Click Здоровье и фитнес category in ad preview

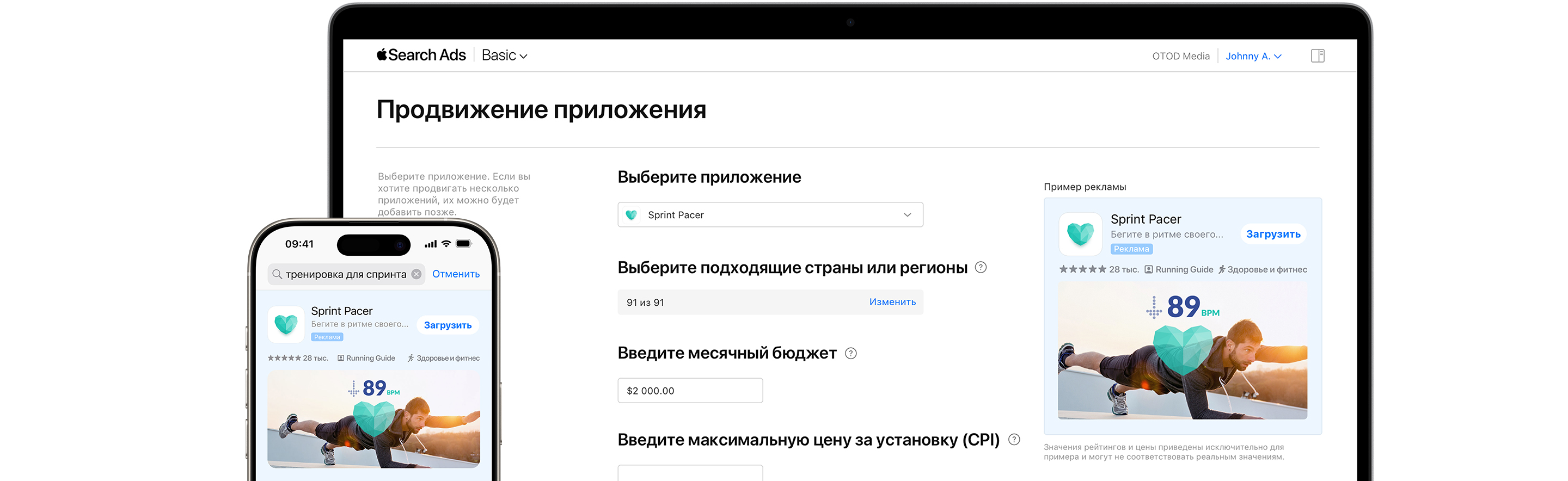pyautogui.click(x=1262, y=269)
